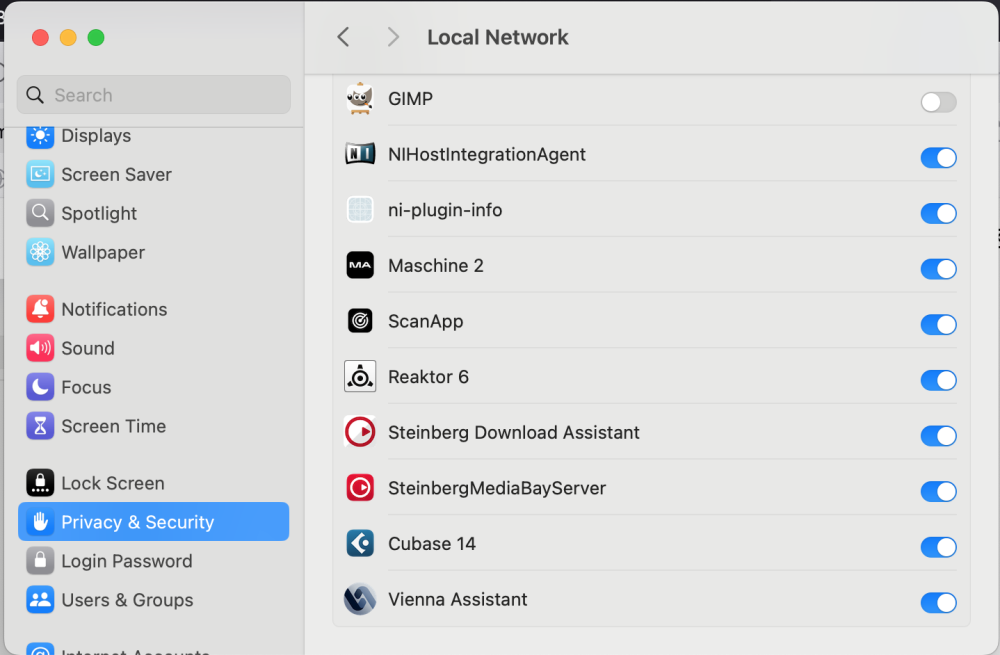The image size is (1000, 655).
Task: Click the 'ScanApp' label
Action: tap(425, 321)
